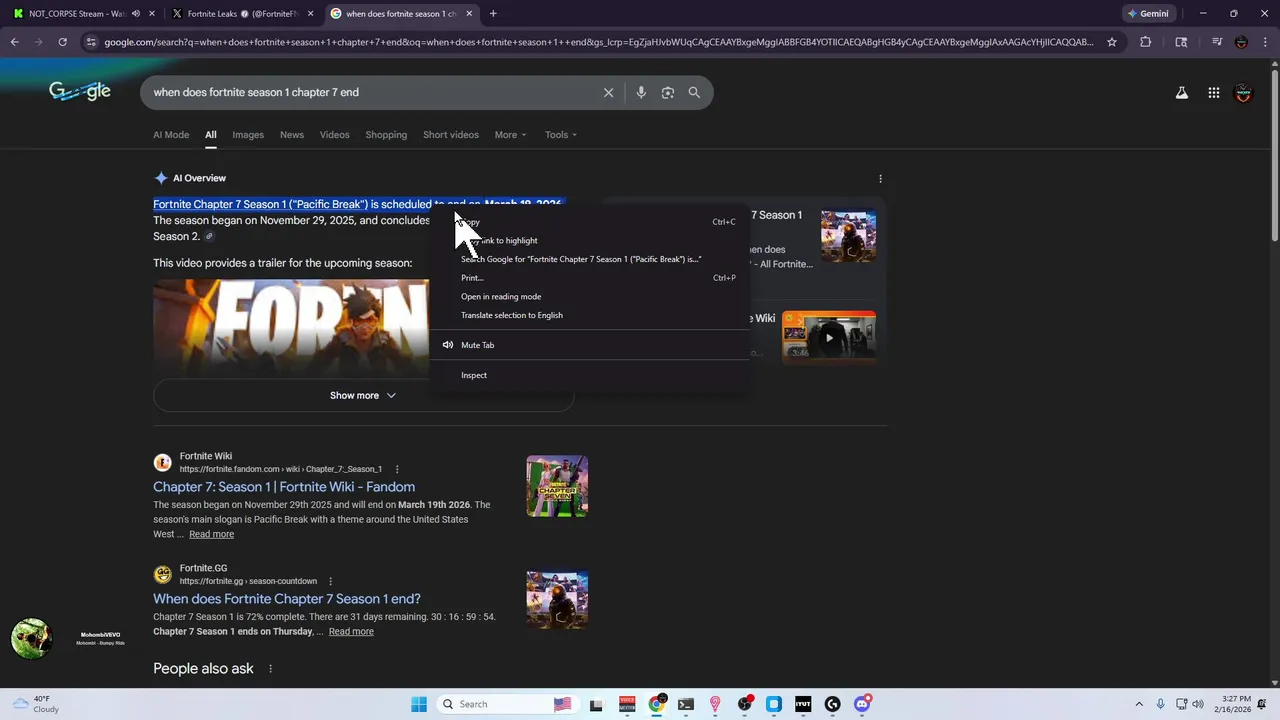Viewport: 1280px width, 720px height.
Task: Expand the More search filters dropdown
Action: (510, 135)
